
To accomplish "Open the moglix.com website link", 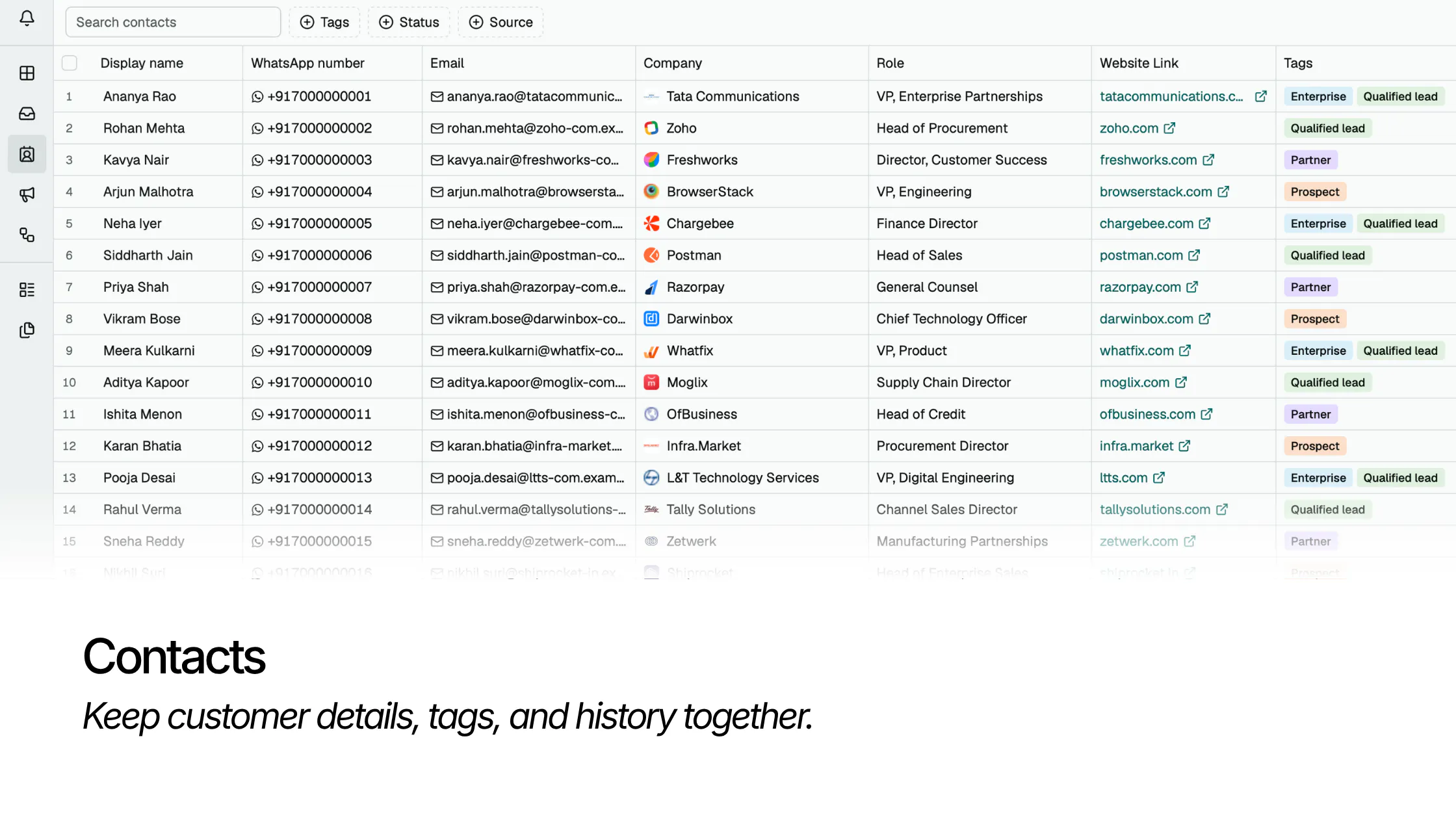I will coord(1134,383).
